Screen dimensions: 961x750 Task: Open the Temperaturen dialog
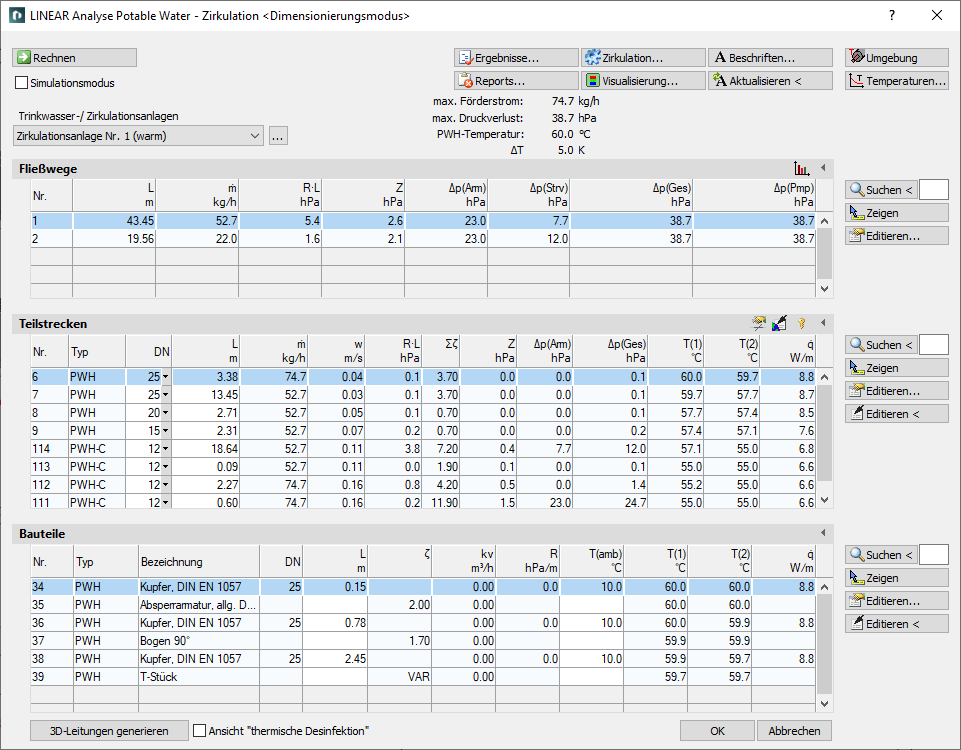[897, 80]
